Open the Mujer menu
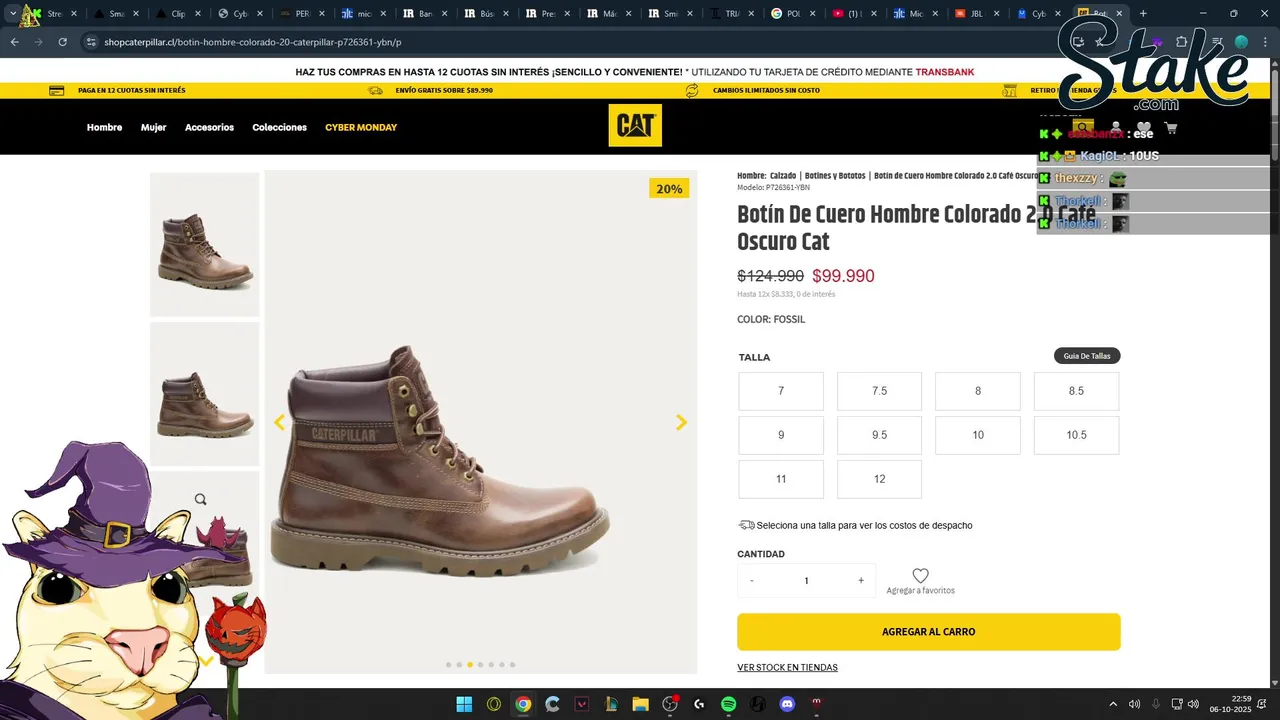This screenshot has width=1280, height=720. (153, 127)
